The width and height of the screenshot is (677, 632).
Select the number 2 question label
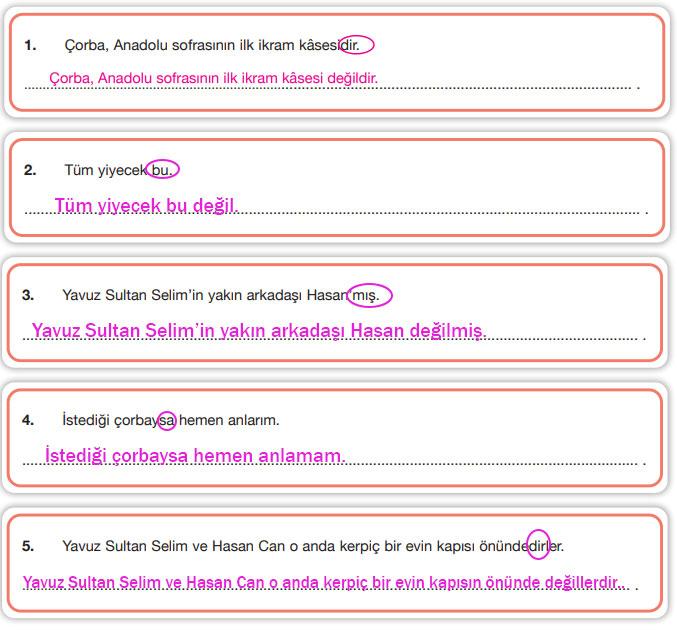pos(30,170)
